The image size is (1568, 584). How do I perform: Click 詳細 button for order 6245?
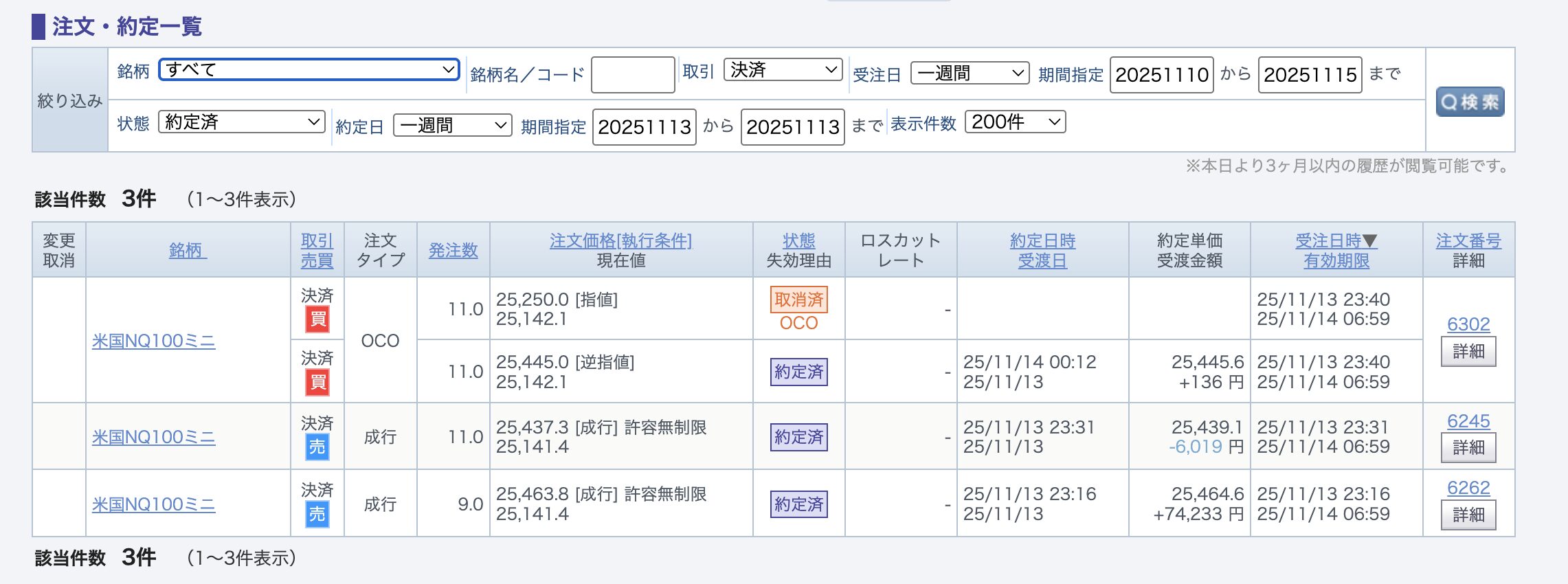(x=1468, y=448)
